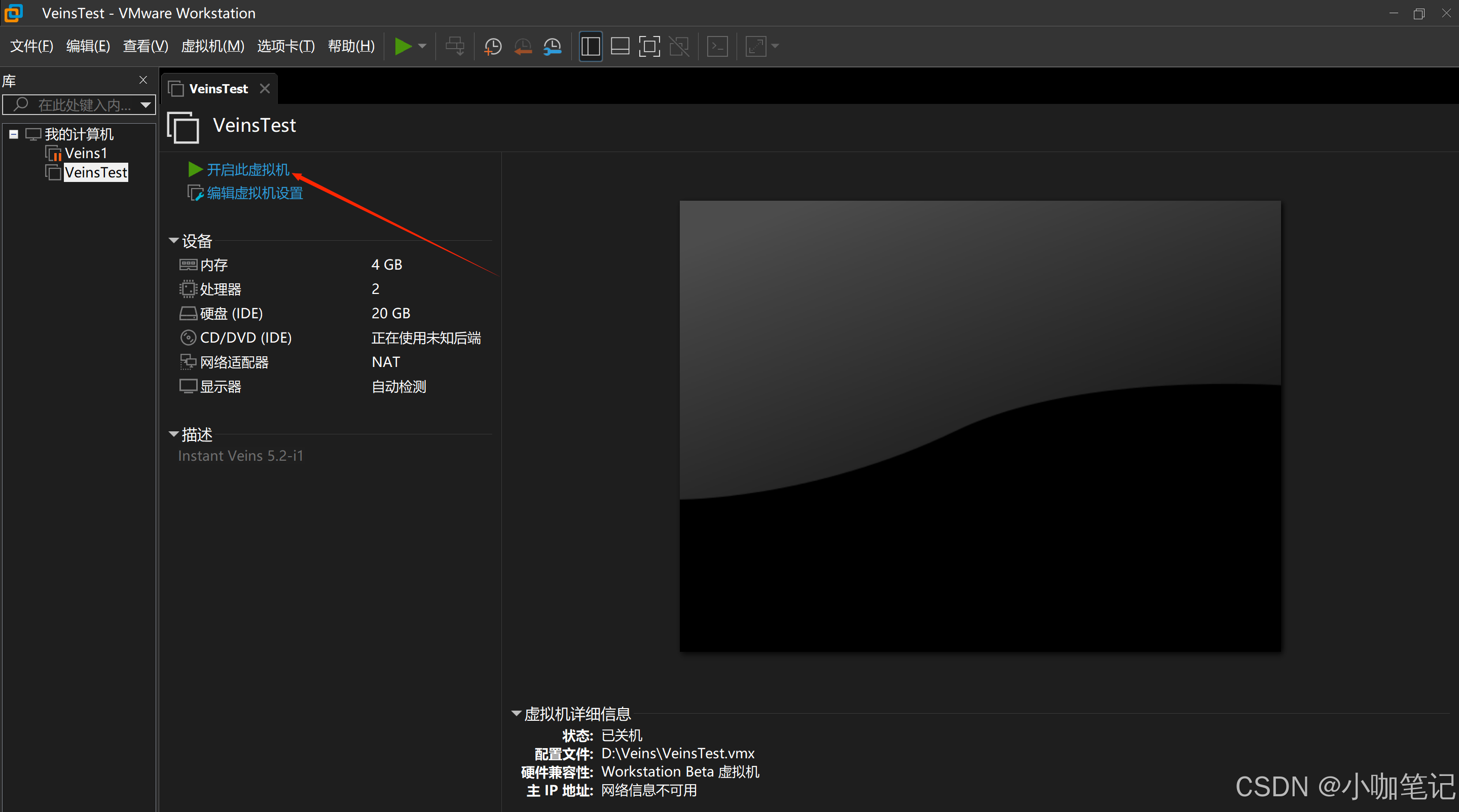
Task: Select Veins1 in the library tree
Action: pyautogui.click(x=86, y=154)
